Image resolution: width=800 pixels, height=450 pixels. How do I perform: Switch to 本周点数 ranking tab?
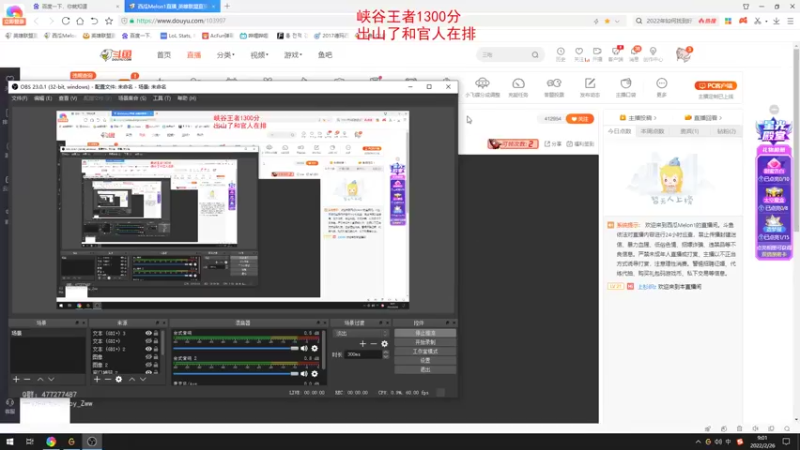652,131
